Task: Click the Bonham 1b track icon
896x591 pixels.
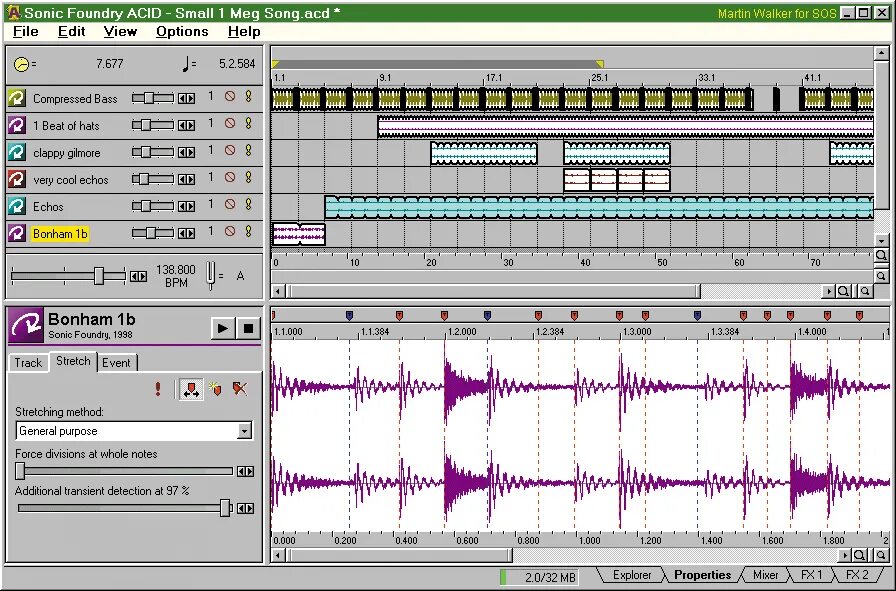Action: click(x=17, y=233)
